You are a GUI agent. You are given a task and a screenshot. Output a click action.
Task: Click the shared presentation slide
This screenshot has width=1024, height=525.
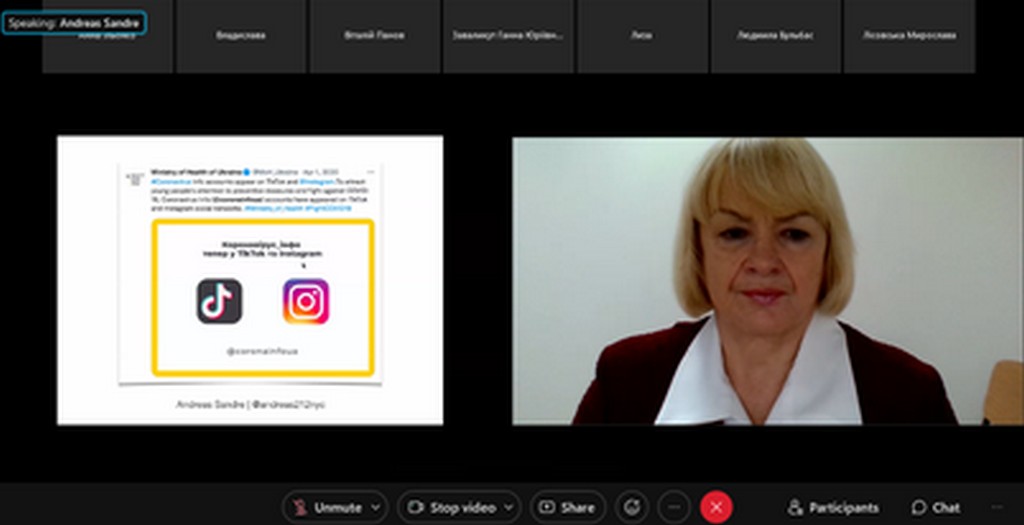tap(250, 280)
